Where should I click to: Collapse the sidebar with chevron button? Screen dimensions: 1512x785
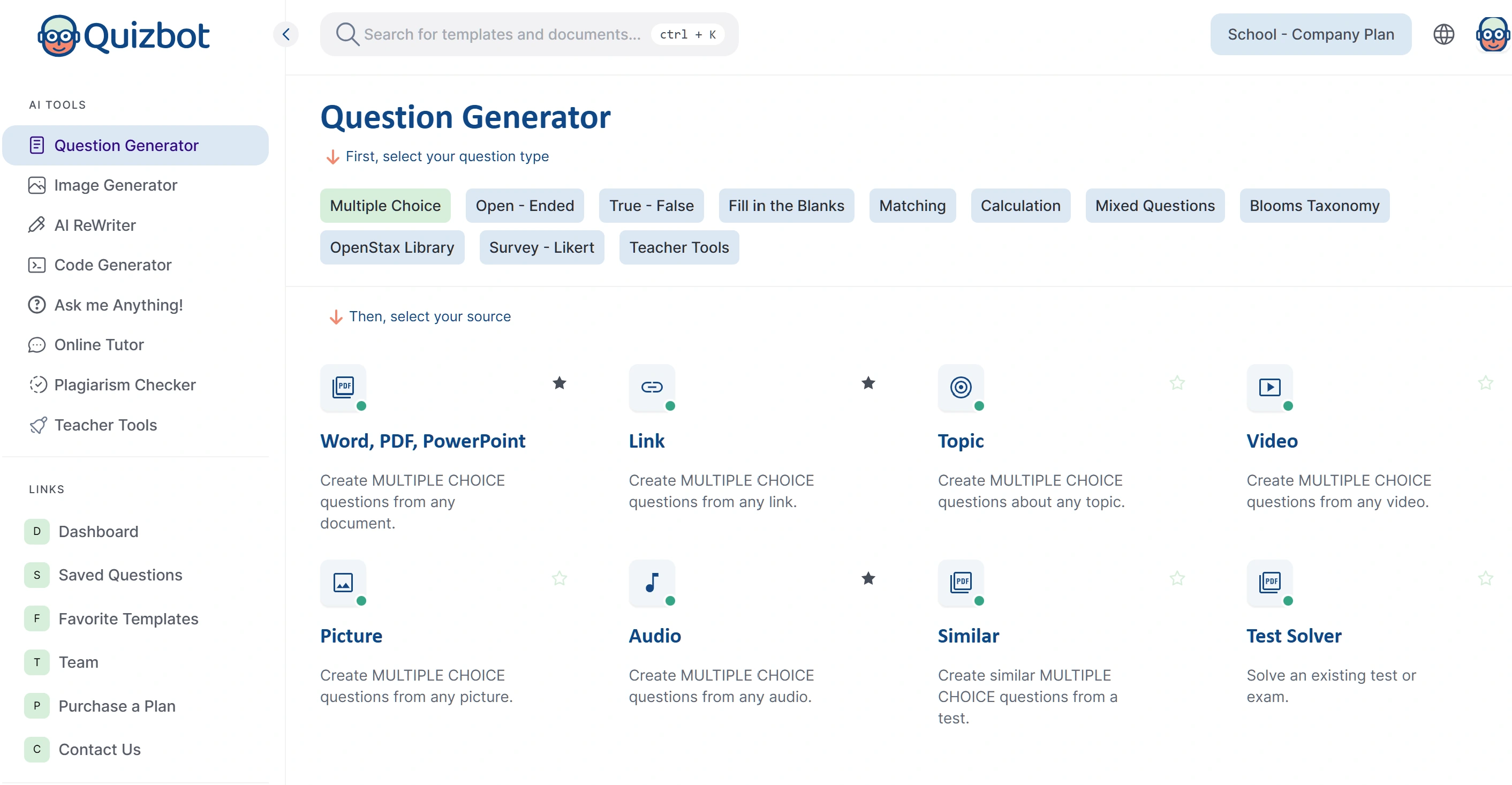pos(286,34)
